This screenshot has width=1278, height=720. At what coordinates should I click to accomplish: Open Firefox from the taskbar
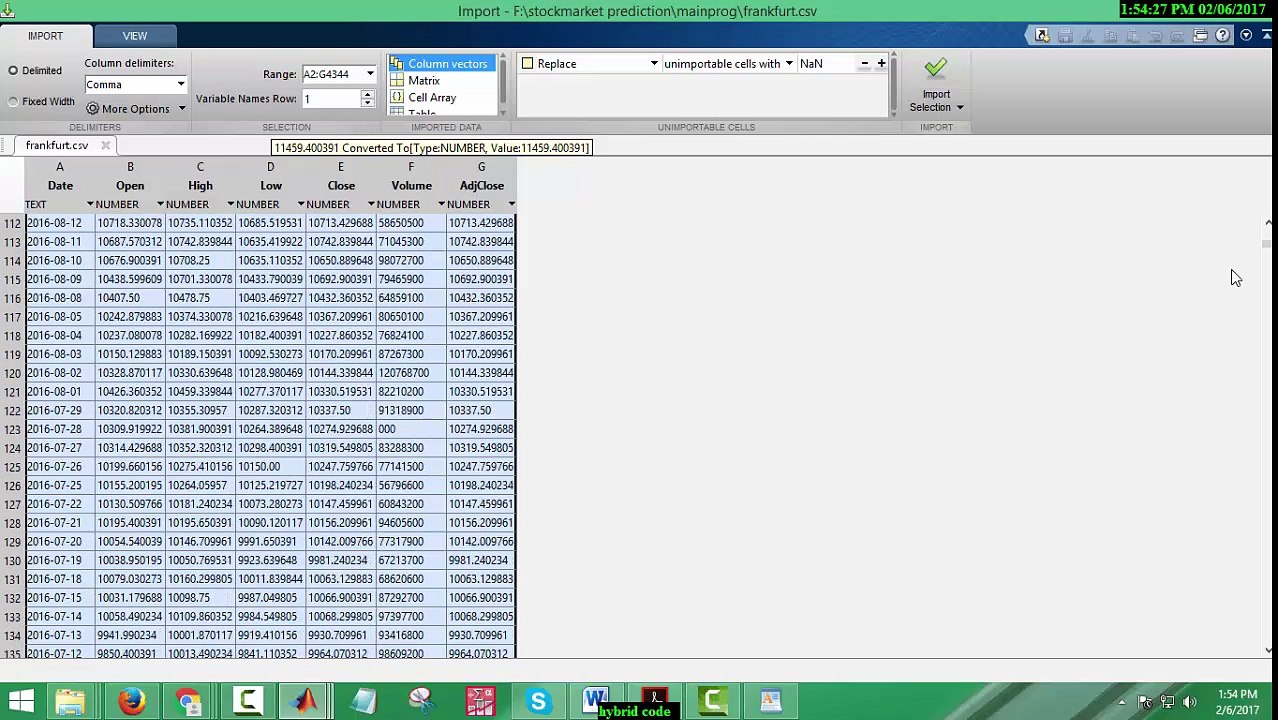click(x=131, y=701)
